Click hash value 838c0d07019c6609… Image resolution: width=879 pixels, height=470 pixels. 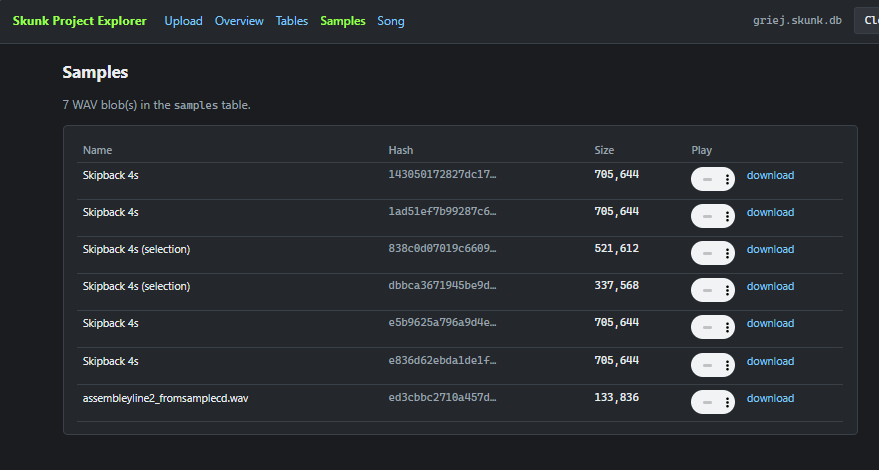click(x=442, y=248)
